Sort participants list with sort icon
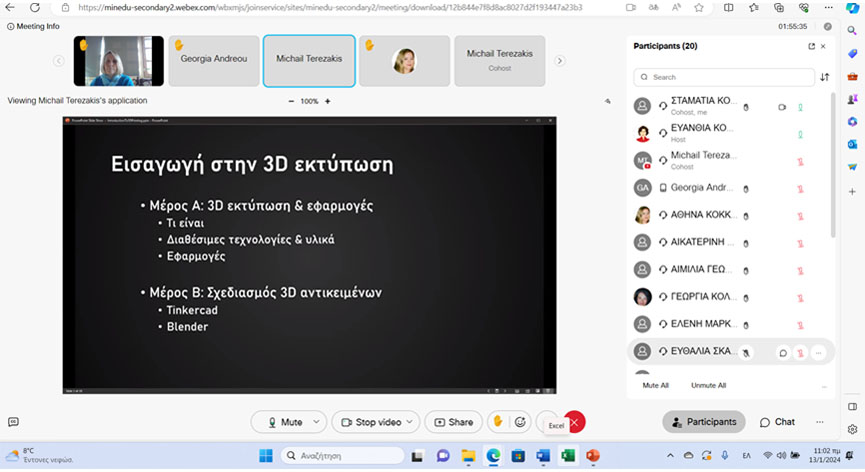The height and width of the screenshot is (472, 865). click(x=825, y=77)
